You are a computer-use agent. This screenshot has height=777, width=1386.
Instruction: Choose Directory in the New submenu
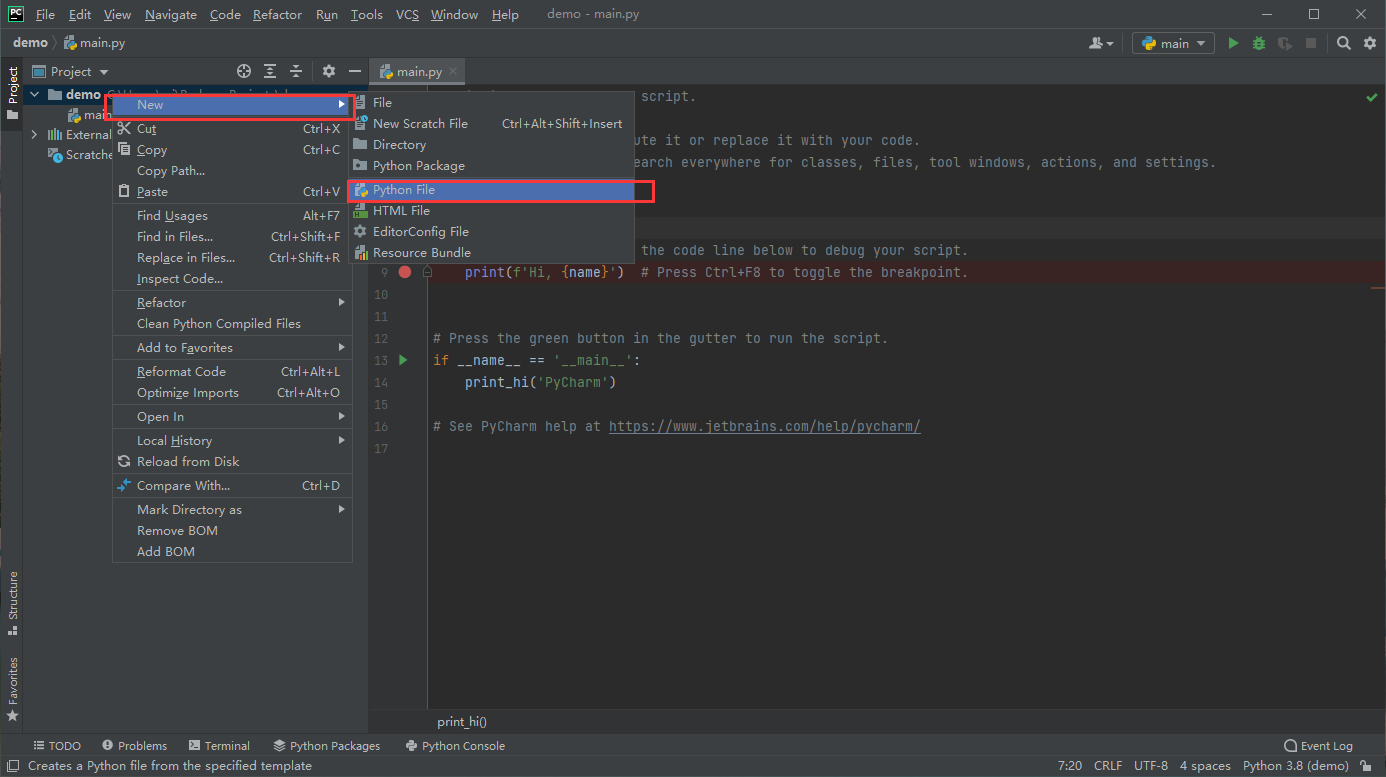point(399,145)
